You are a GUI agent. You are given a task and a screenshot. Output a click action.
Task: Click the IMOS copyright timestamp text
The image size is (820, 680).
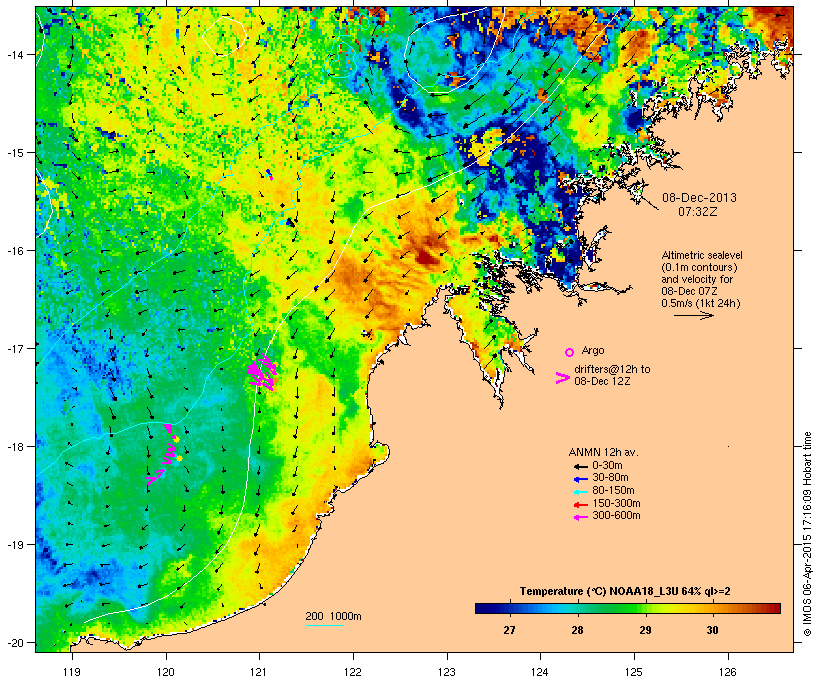[x=807, y=534]
